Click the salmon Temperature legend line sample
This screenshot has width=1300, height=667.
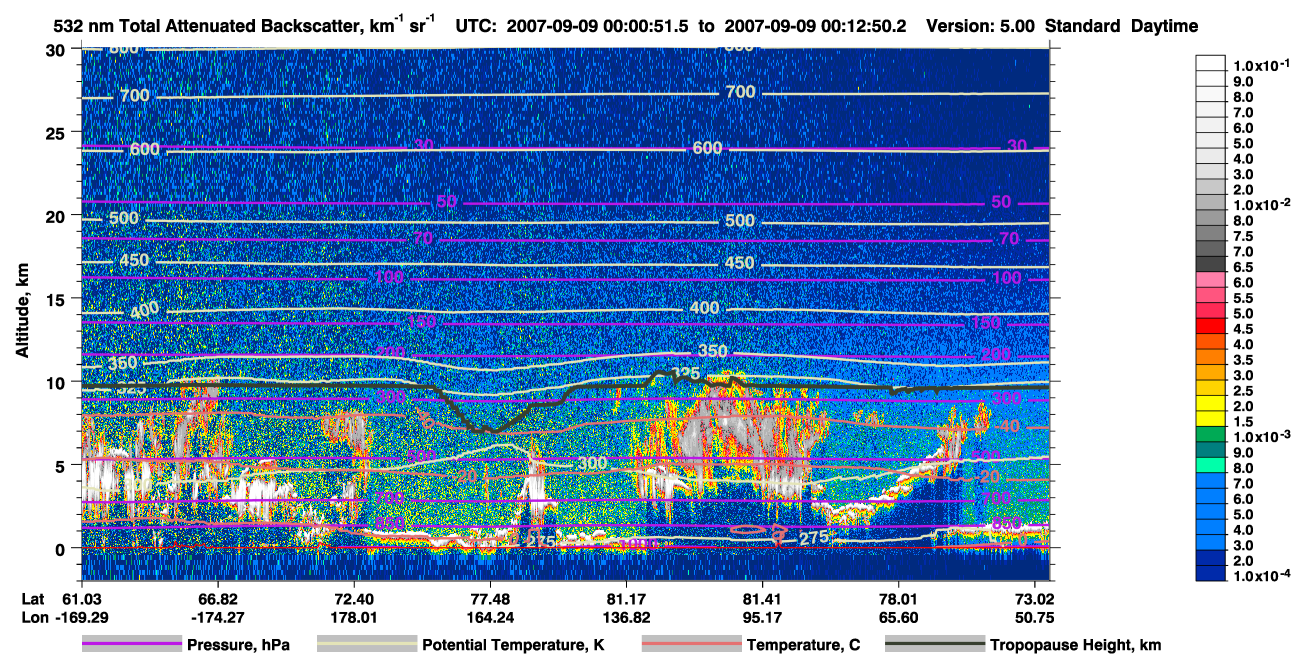[x=691, y=645]
